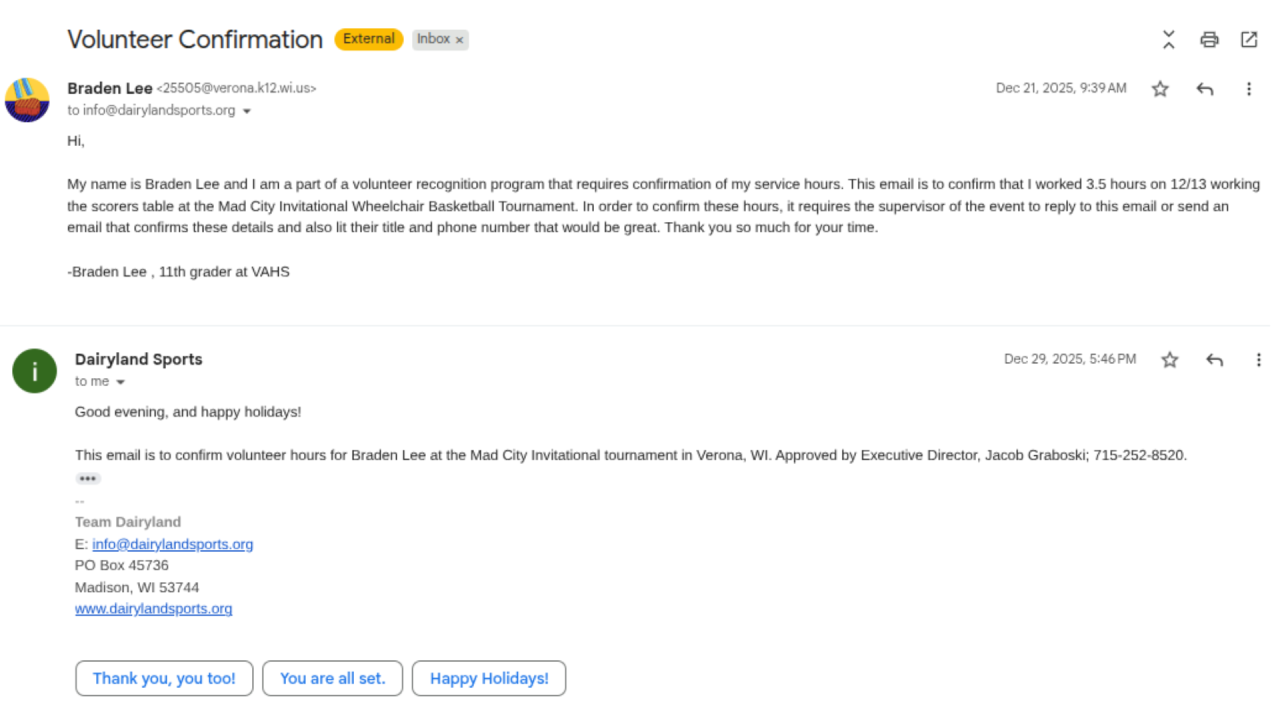
Task: Expand the 'to me' recipient details
Action: 121,382
